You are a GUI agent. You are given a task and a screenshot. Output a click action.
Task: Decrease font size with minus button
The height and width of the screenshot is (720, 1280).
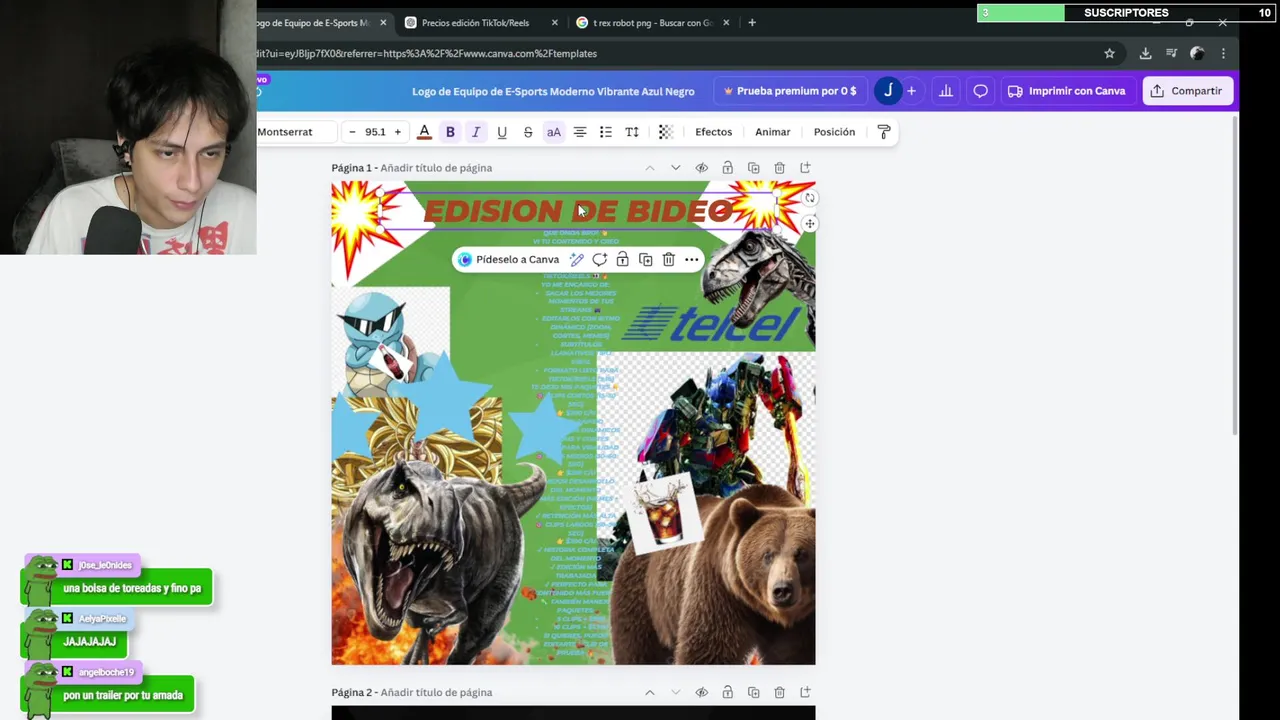[352, 132]
